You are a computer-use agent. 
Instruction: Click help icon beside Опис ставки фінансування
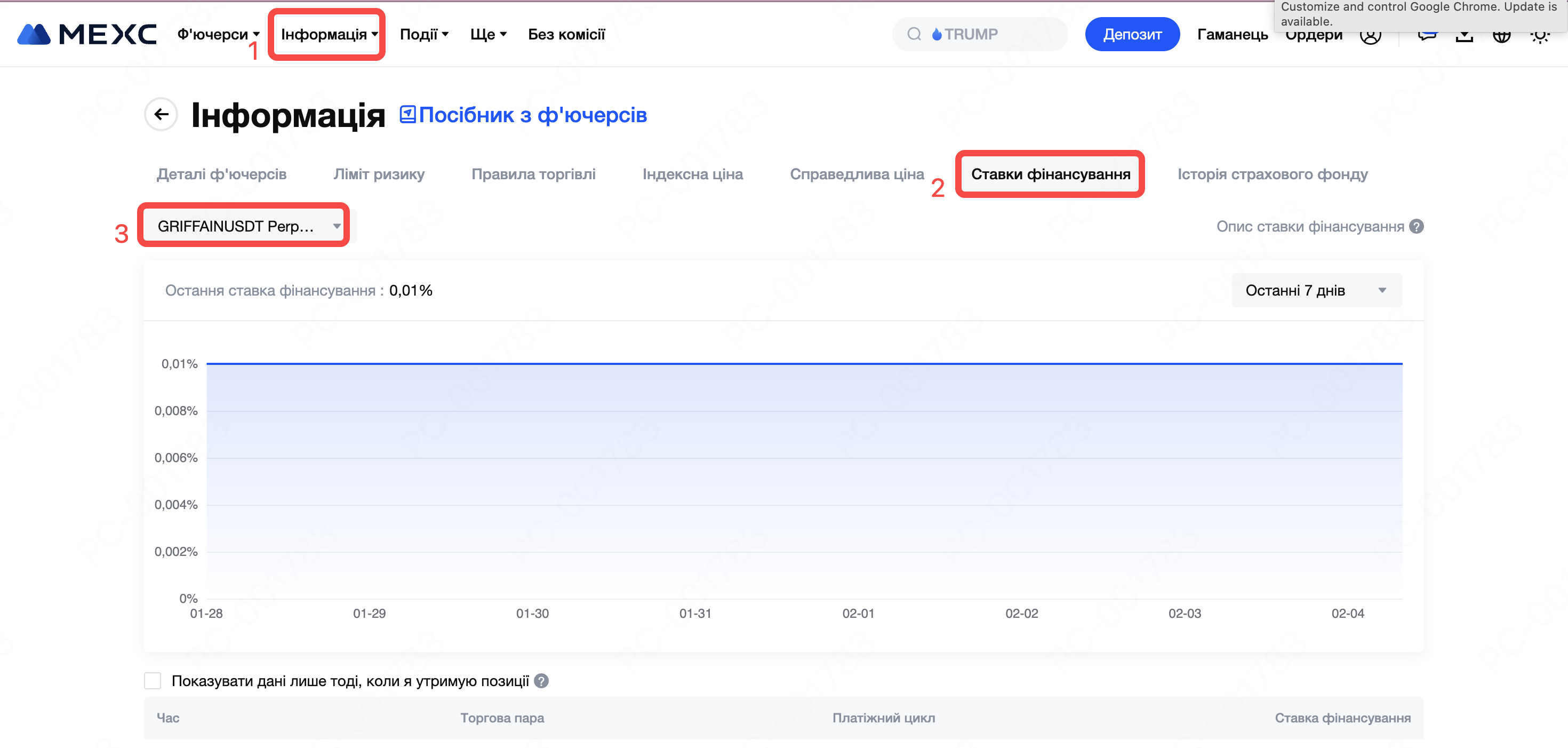point(1417,227)
